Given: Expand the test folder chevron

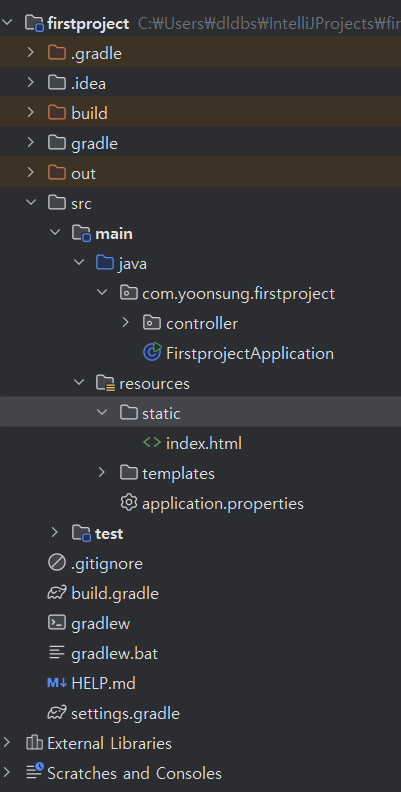Looking at the screenshot, I should click(55, 532).
